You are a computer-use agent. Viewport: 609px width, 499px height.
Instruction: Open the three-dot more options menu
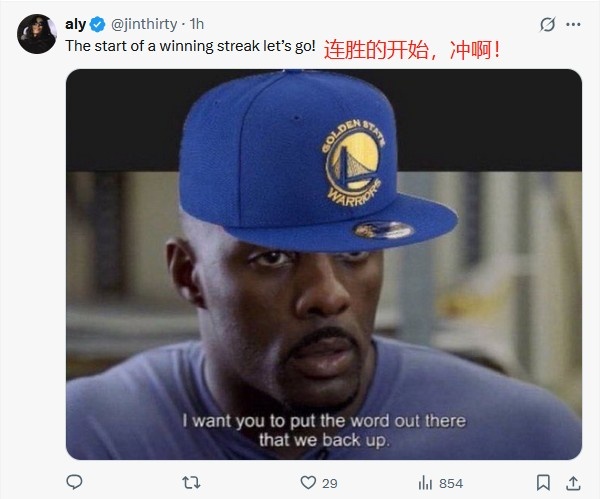click(573, 24)
